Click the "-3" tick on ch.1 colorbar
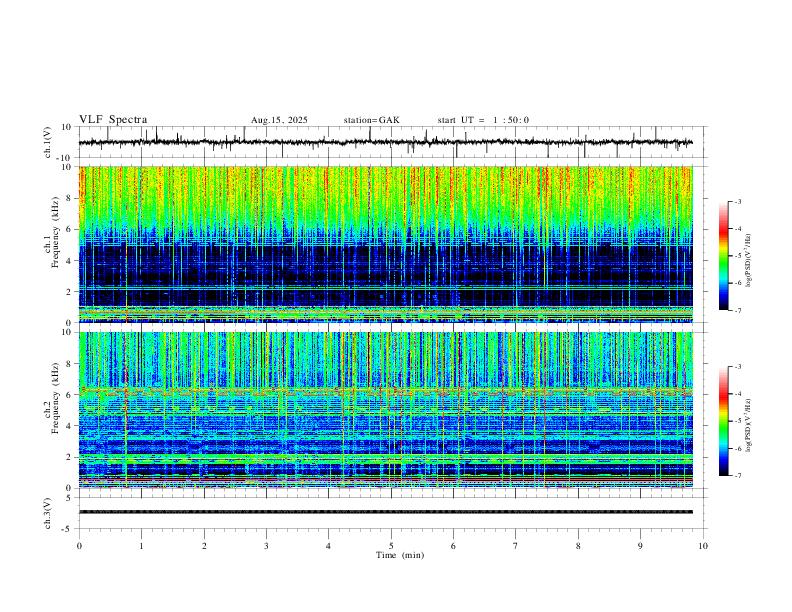This screenshot has height=612, width=792. (737, 201)
